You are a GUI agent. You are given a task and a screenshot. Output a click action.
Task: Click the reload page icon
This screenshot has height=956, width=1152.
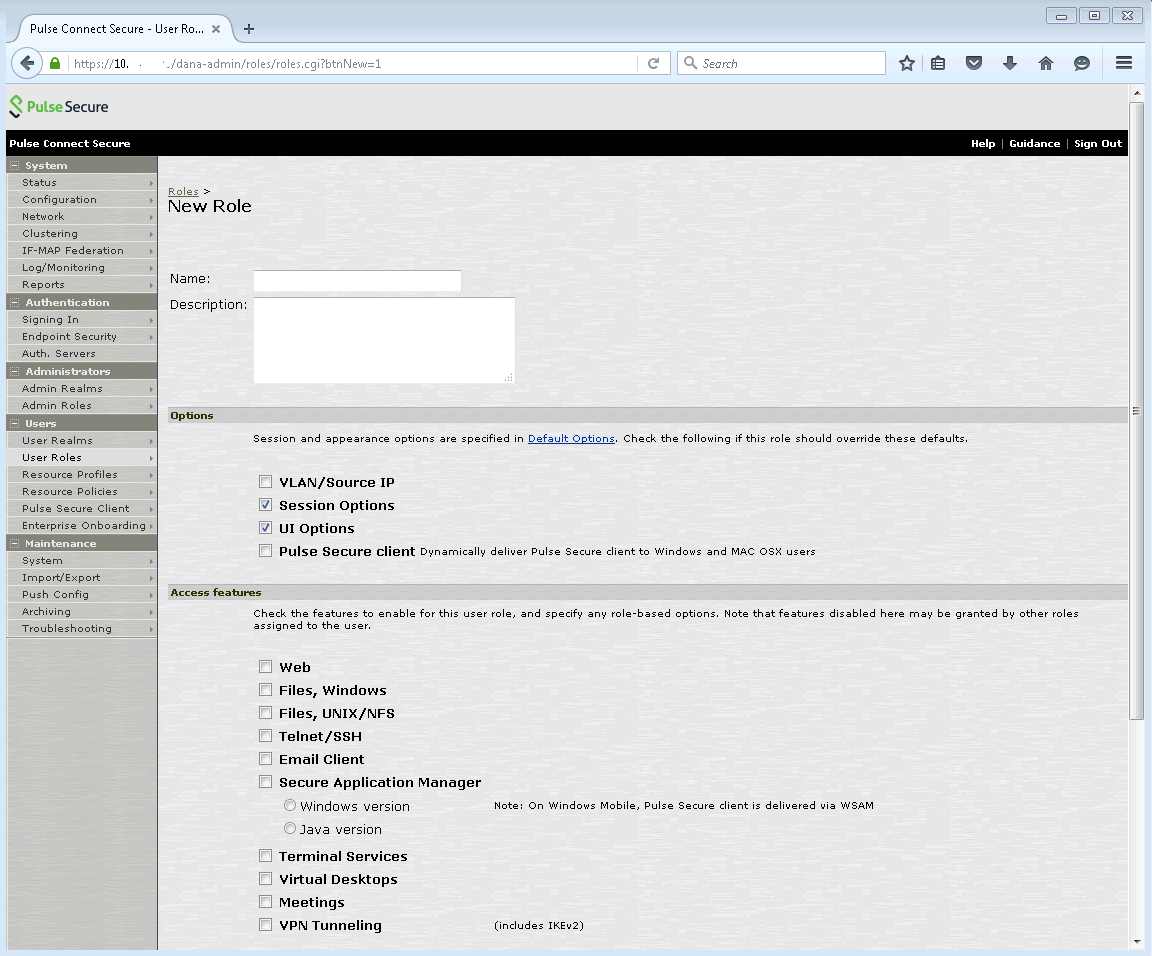click(x=653, y=63)
